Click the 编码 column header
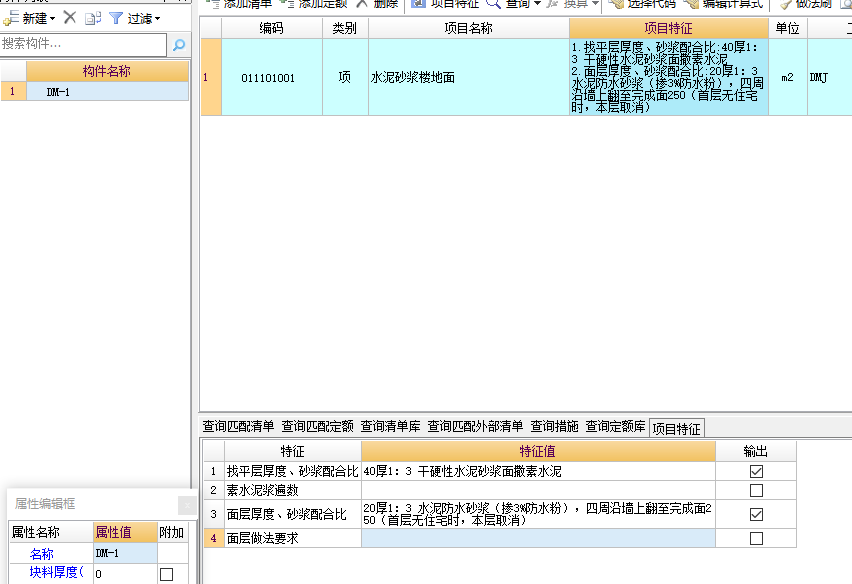 point(272,28)
